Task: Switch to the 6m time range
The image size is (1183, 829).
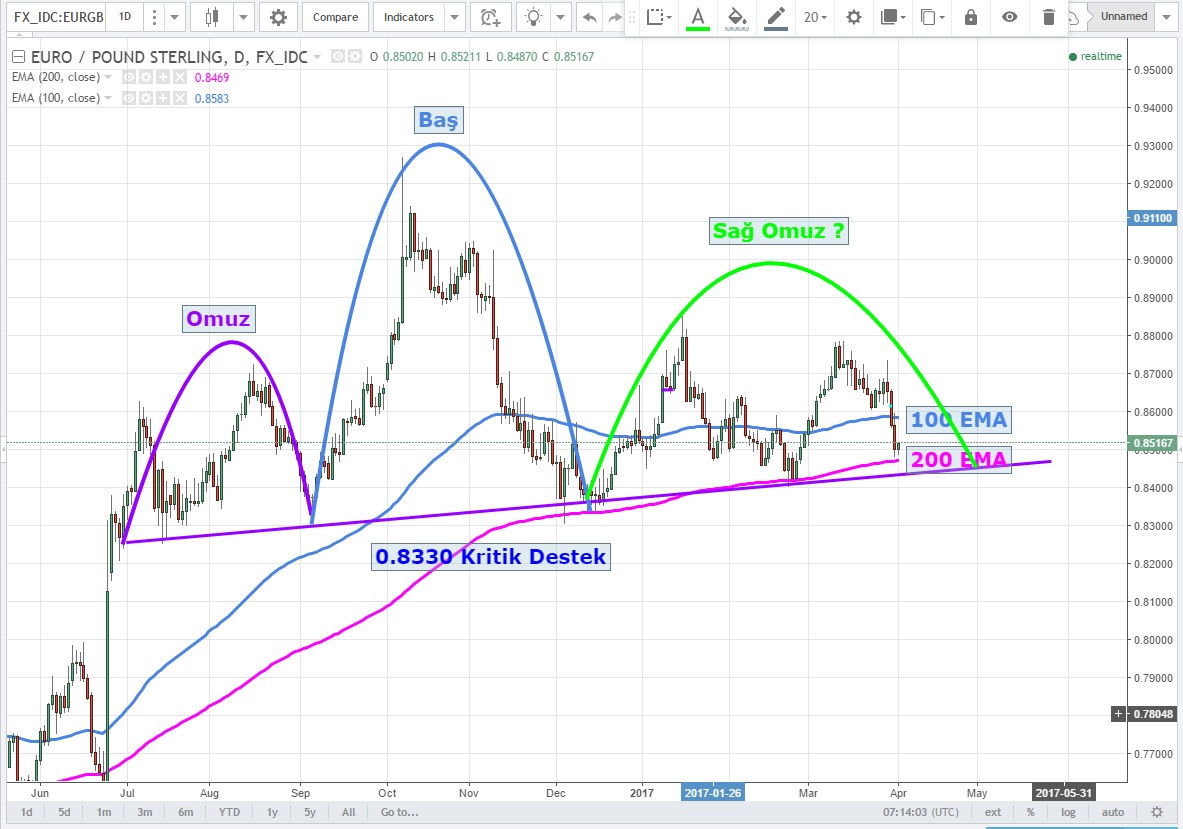Action: 185,812
